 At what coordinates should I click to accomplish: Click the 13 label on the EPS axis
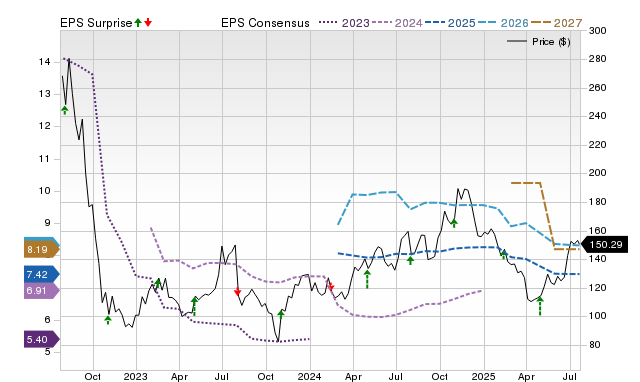tap(44, 94)
